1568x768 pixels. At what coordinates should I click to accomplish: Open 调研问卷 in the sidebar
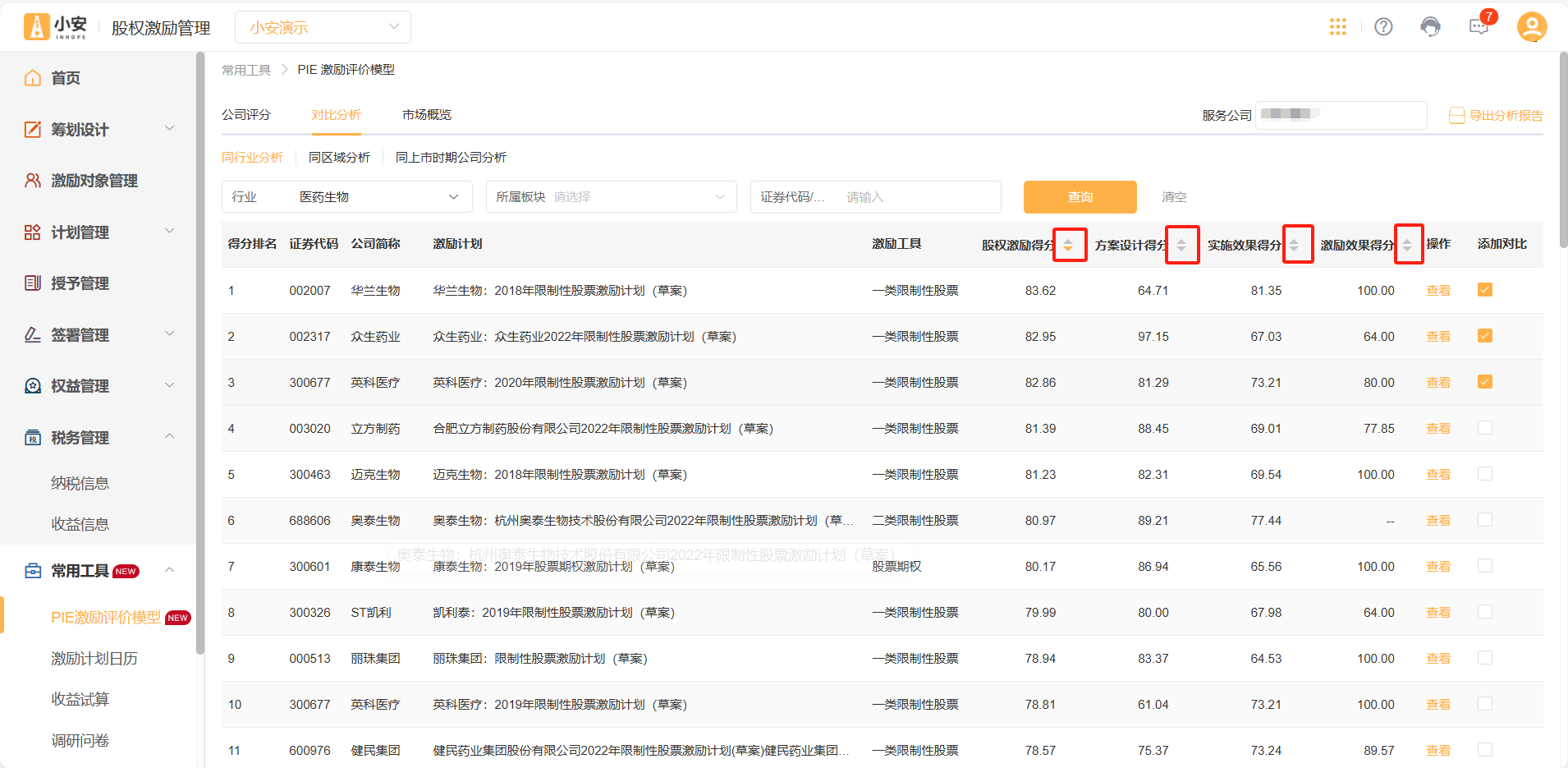pyautogui.click(x=80, y=741)
